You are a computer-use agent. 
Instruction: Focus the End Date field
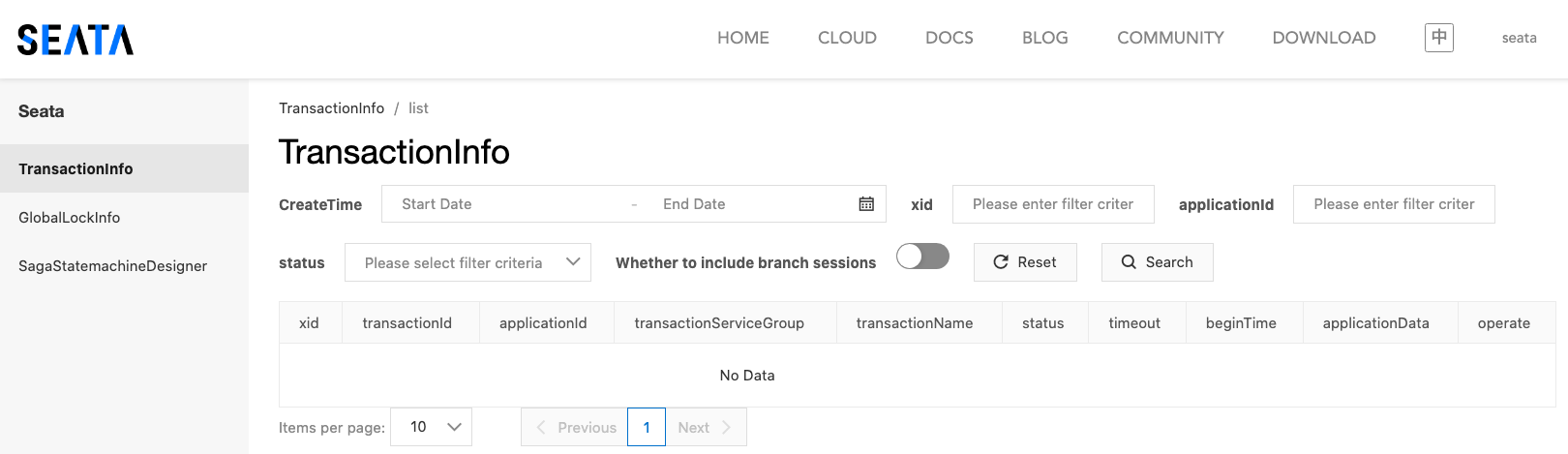click(745, 204)
